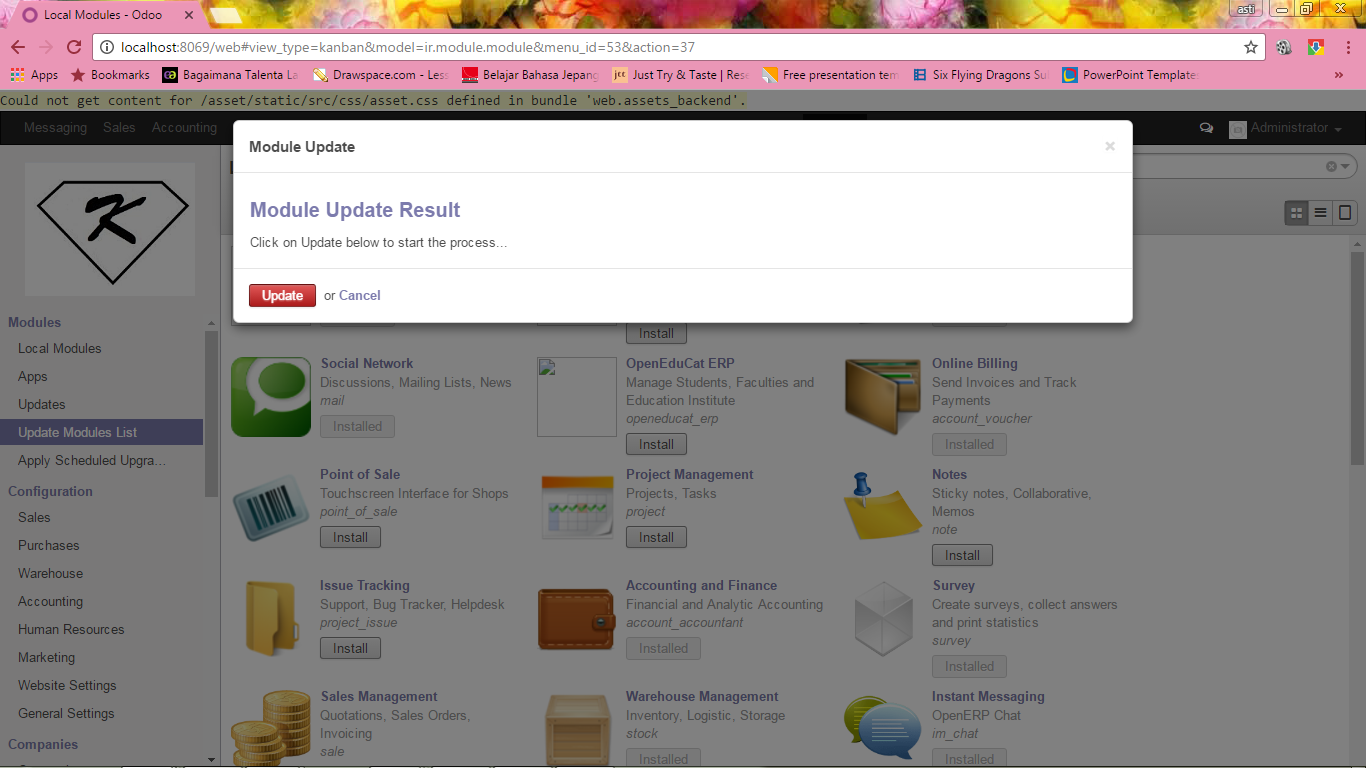Click the Accounting and Finance wallet icon
The width and height of the screenshot is (1366, 768).
click(576, 618)
